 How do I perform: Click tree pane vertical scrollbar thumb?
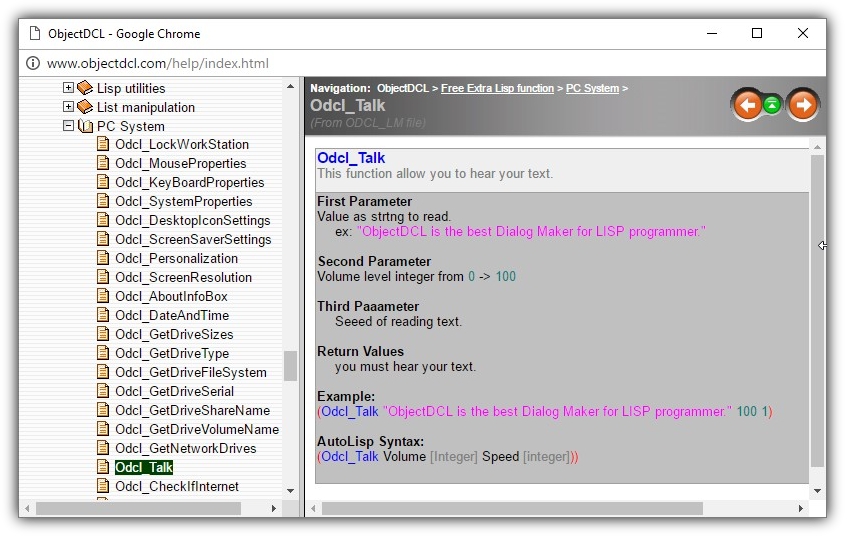[290, 366]
